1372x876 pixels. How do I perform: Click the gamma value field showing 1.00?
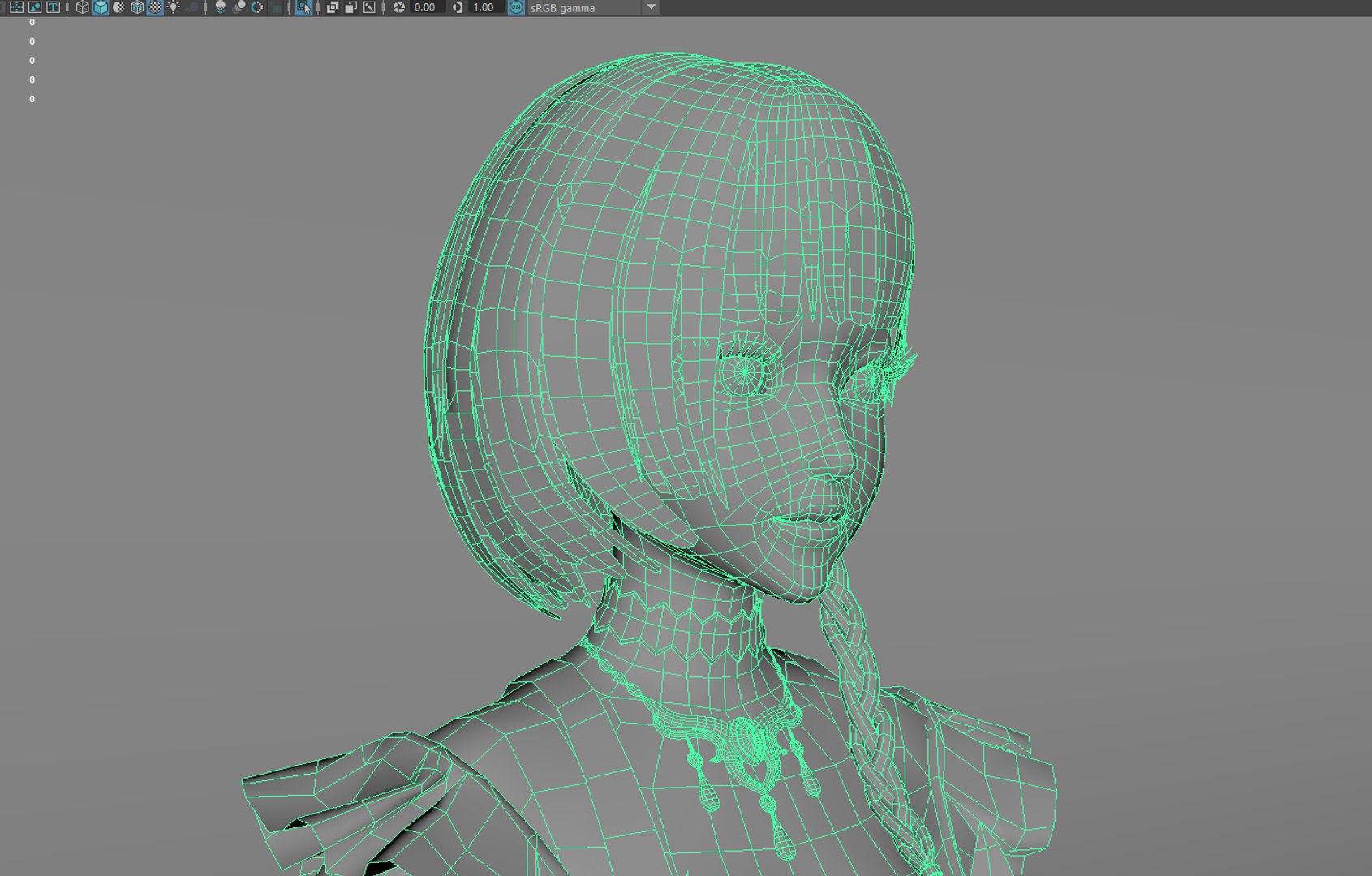(x=486, y=7)
